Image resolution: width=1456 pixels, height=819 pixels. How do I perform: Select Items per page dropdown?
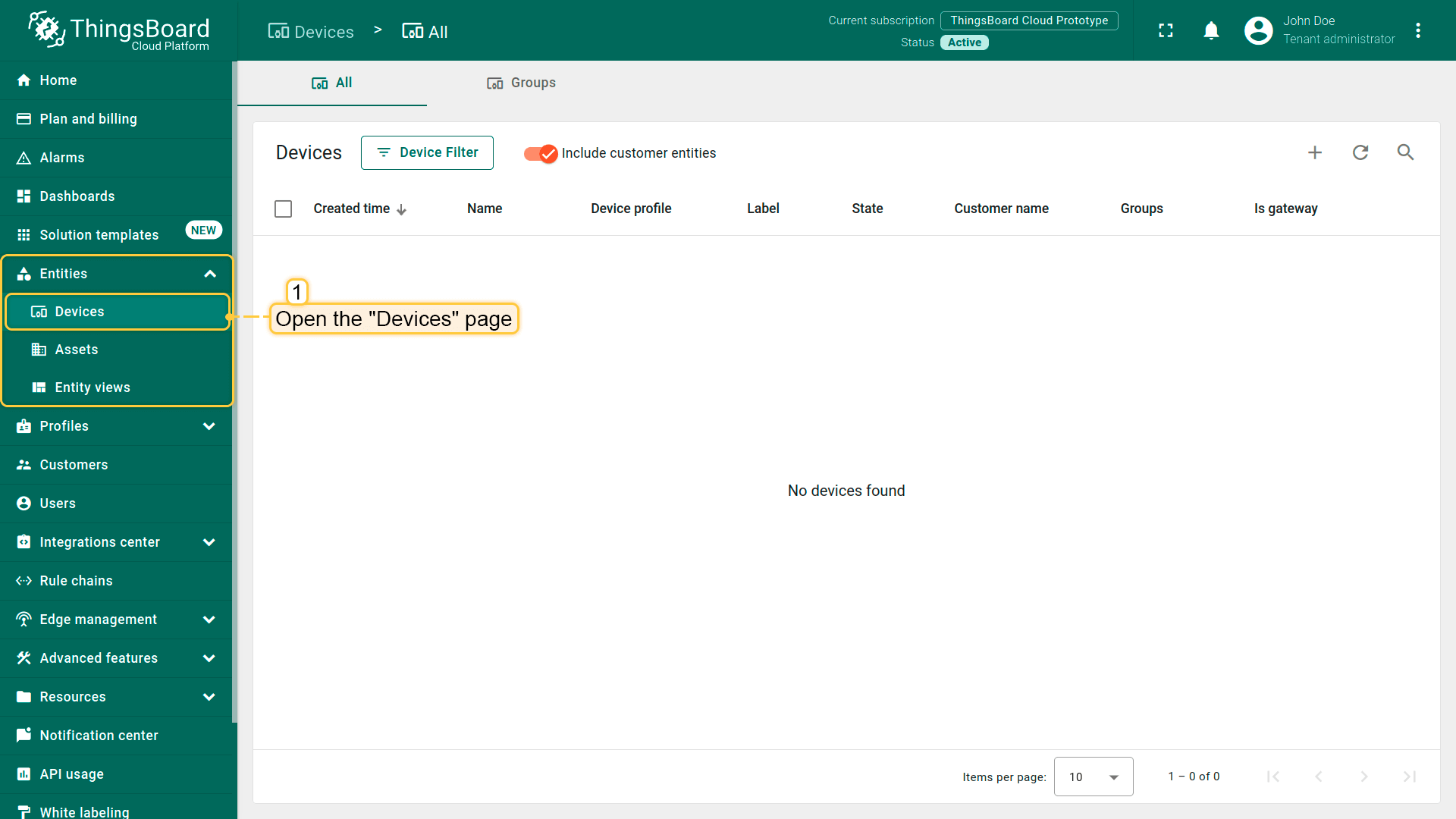point(1093,776)
